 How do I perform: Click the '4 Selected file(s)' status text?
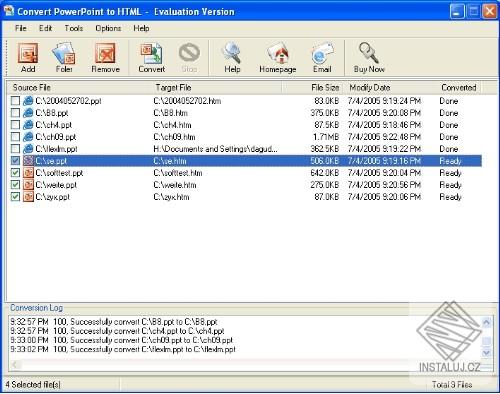33,384
